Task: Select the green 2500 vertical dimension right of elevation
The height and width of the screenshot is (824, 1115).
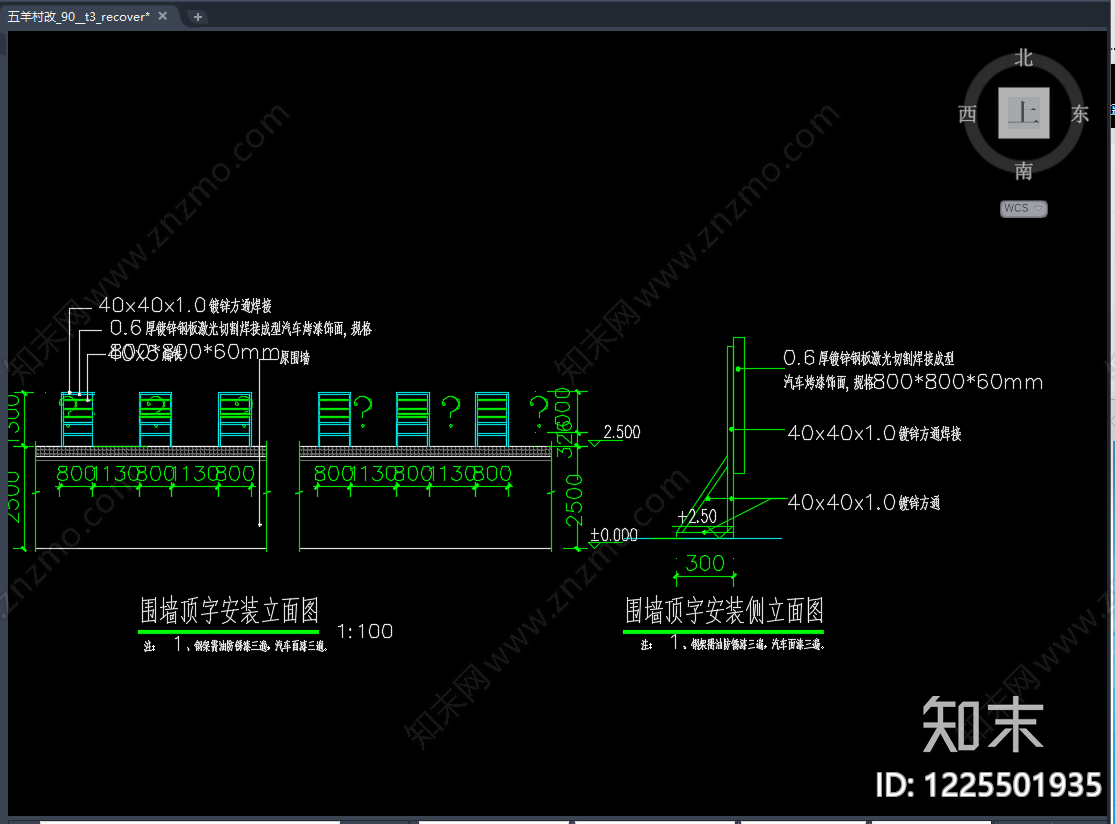Action: click(573, 501)
